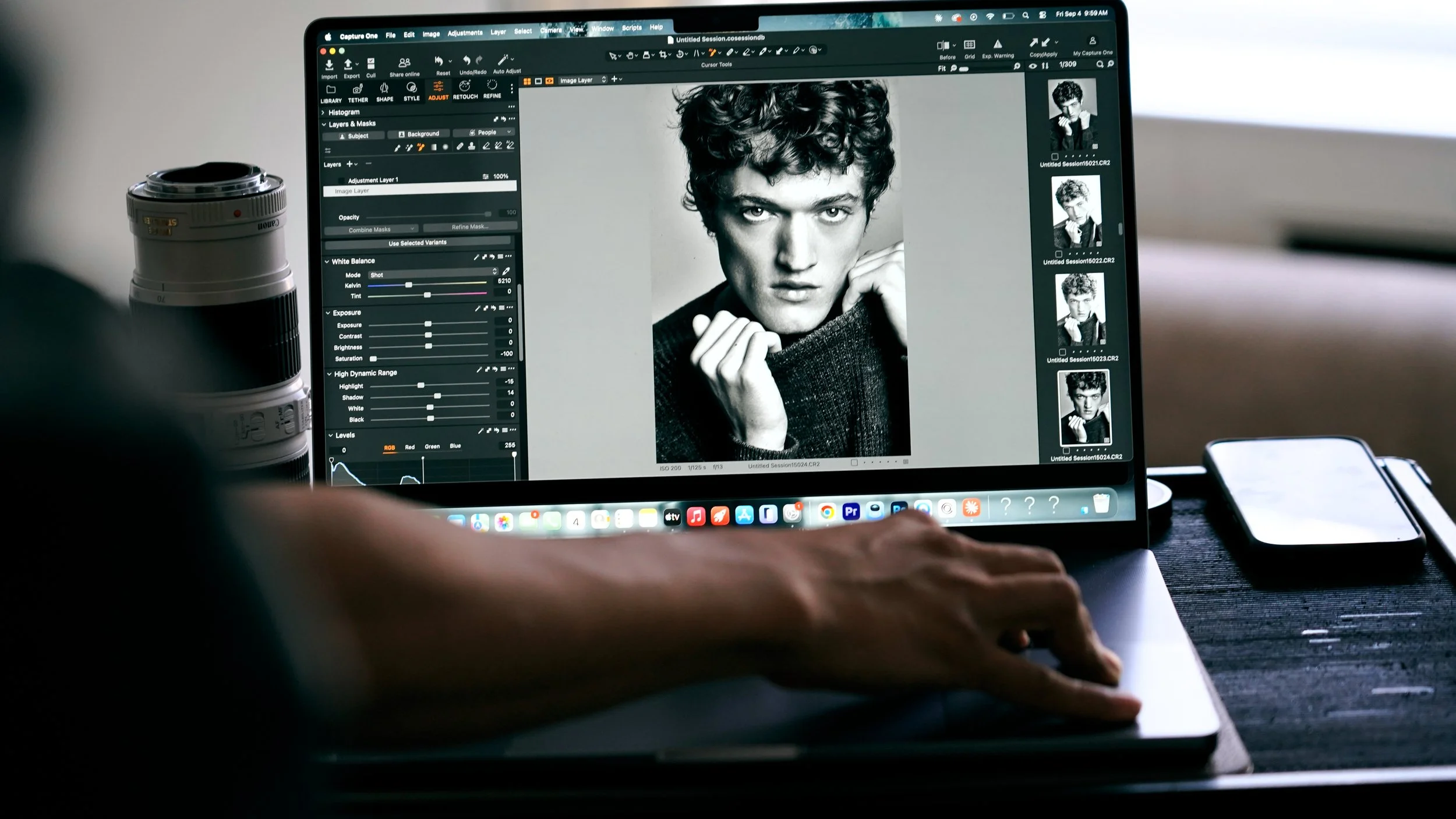Toggle the Exp. Warning icon
The height and width of the screenshot is (819, 1456).
[x=998, y=44]
